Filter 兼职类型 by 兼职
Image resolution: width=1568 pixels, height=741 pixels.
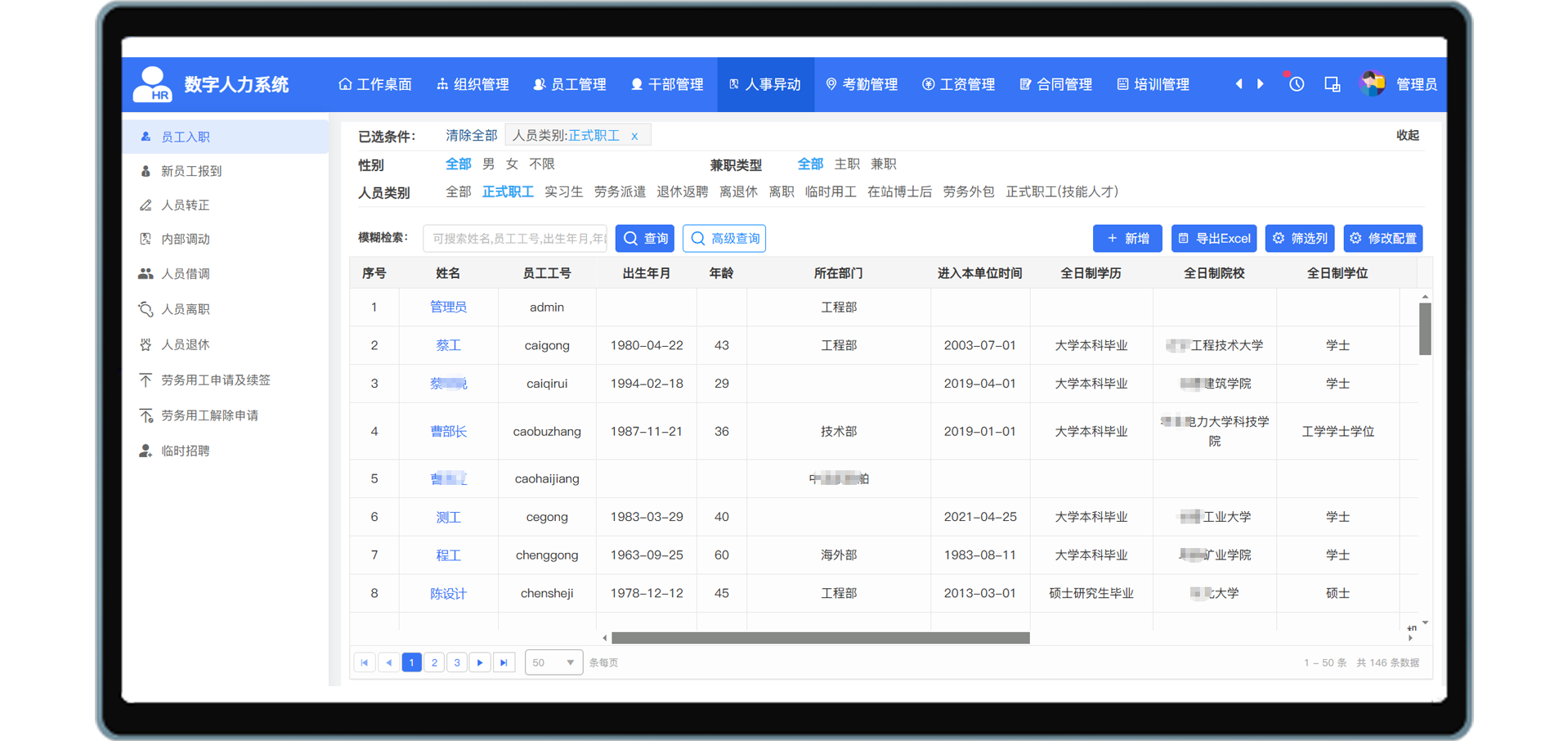884,164
